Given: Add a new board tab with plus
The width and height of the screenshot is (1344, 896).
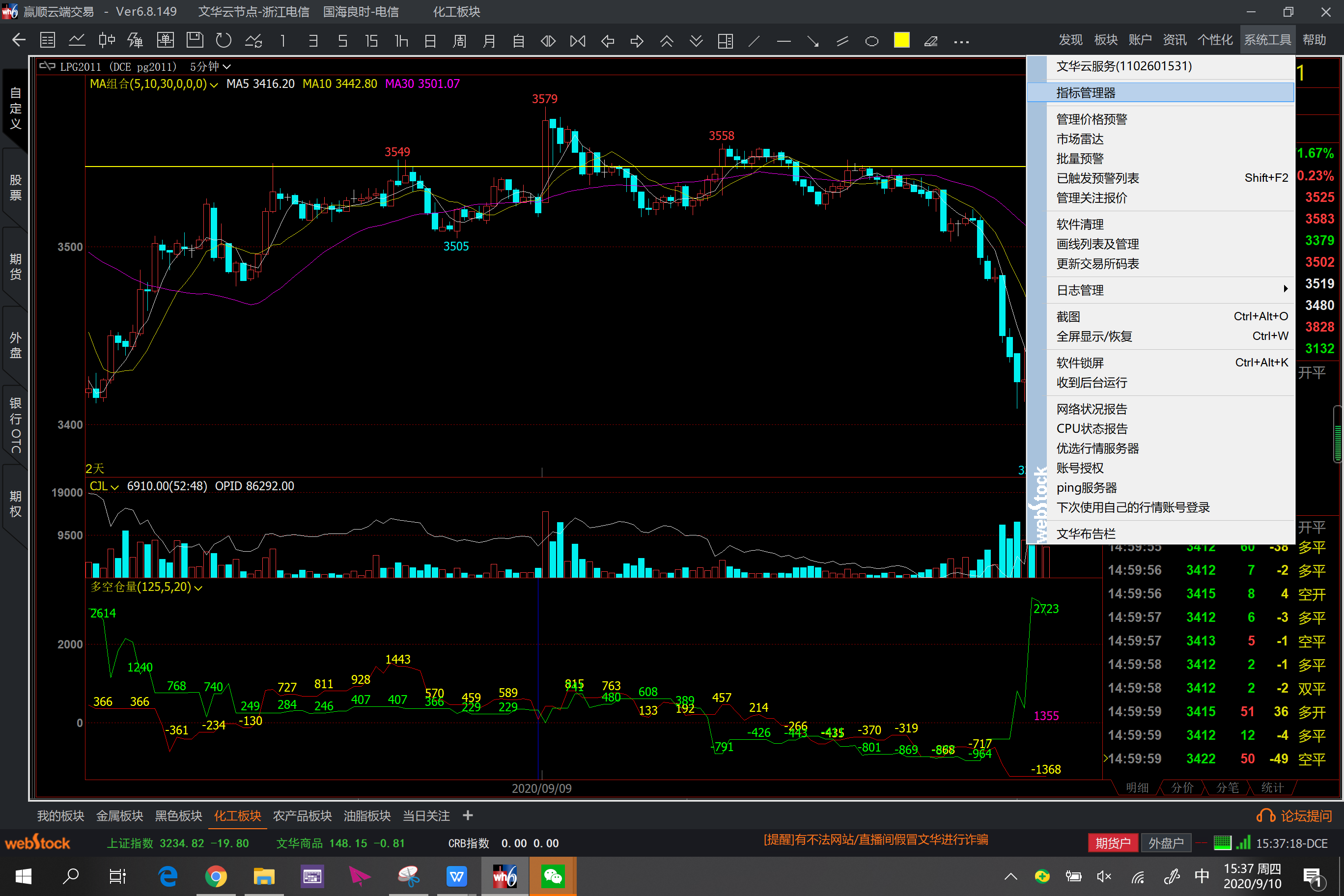Looking at the screenshot, I should coord(468,815).
